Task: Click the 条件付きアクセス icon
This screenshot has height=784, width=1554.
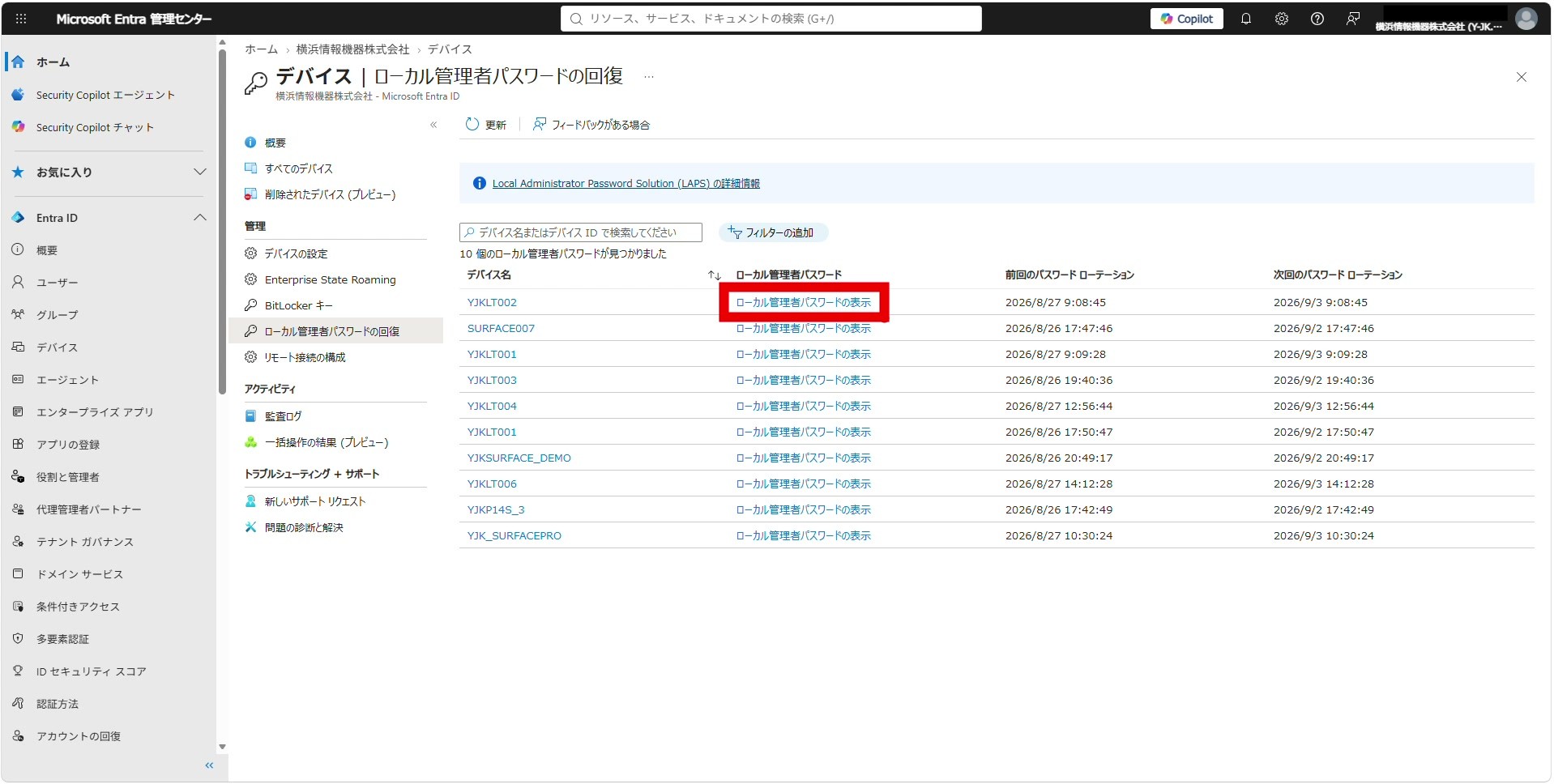Action: [18, 606]
